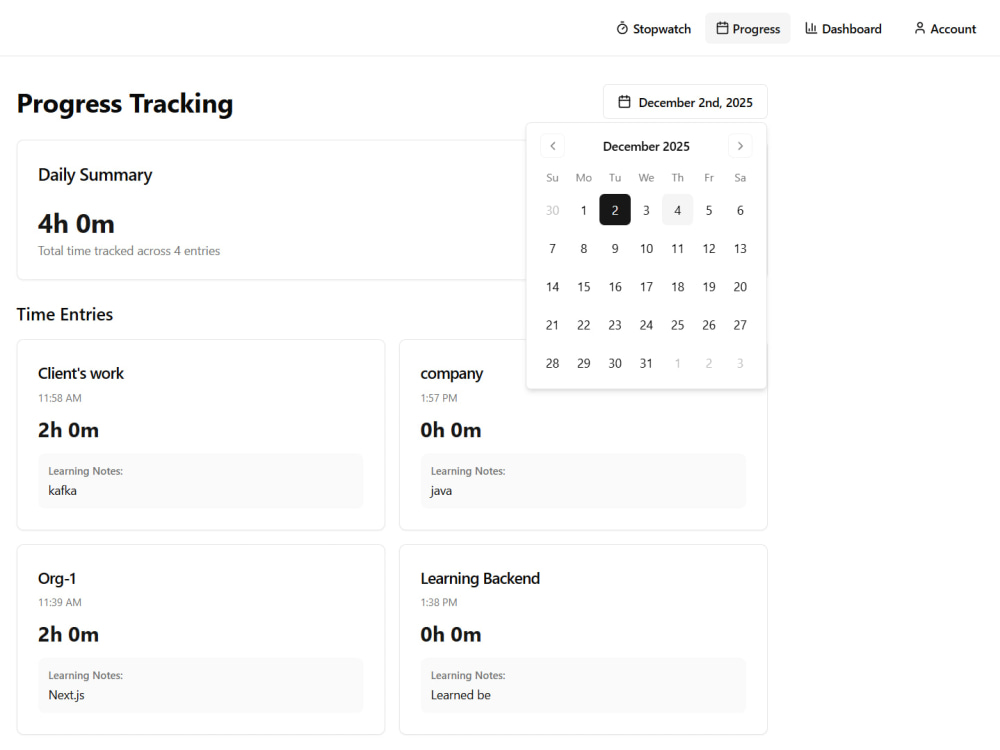Choose December 4 in the calendar

677,210
